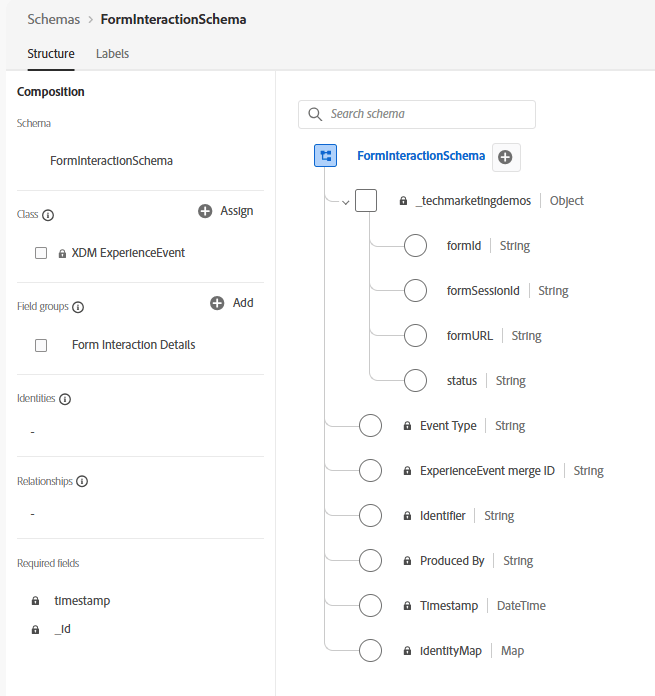Click lock icon beside Produced By
655x696 pixels.
407,561
